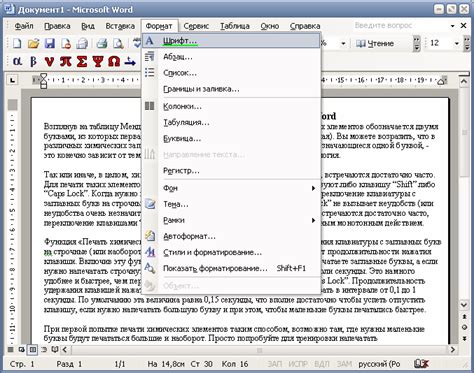Click the red pi symbol icon
The width and height of the screenshot is (474, 373).
pyautogui.click(x=65, y=62)
